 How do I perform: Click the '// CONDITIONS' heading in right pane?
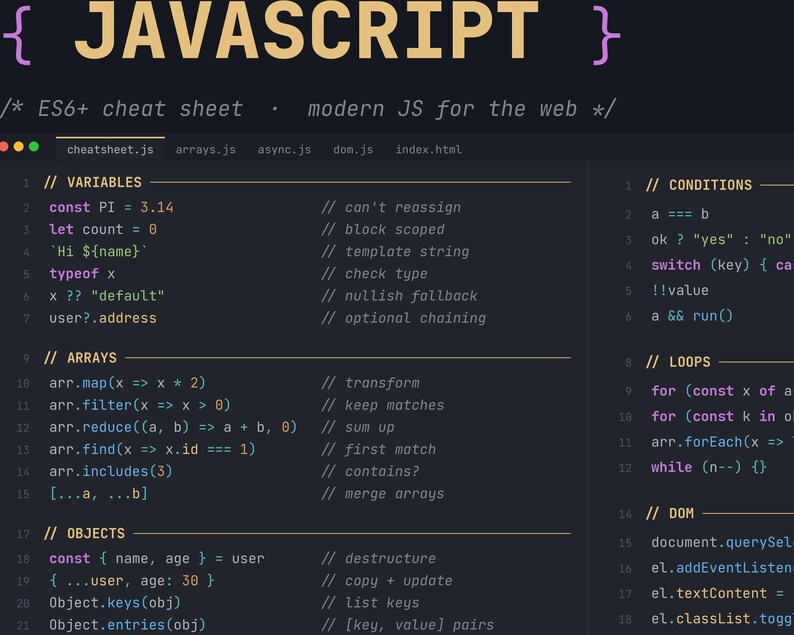[699, 185]
